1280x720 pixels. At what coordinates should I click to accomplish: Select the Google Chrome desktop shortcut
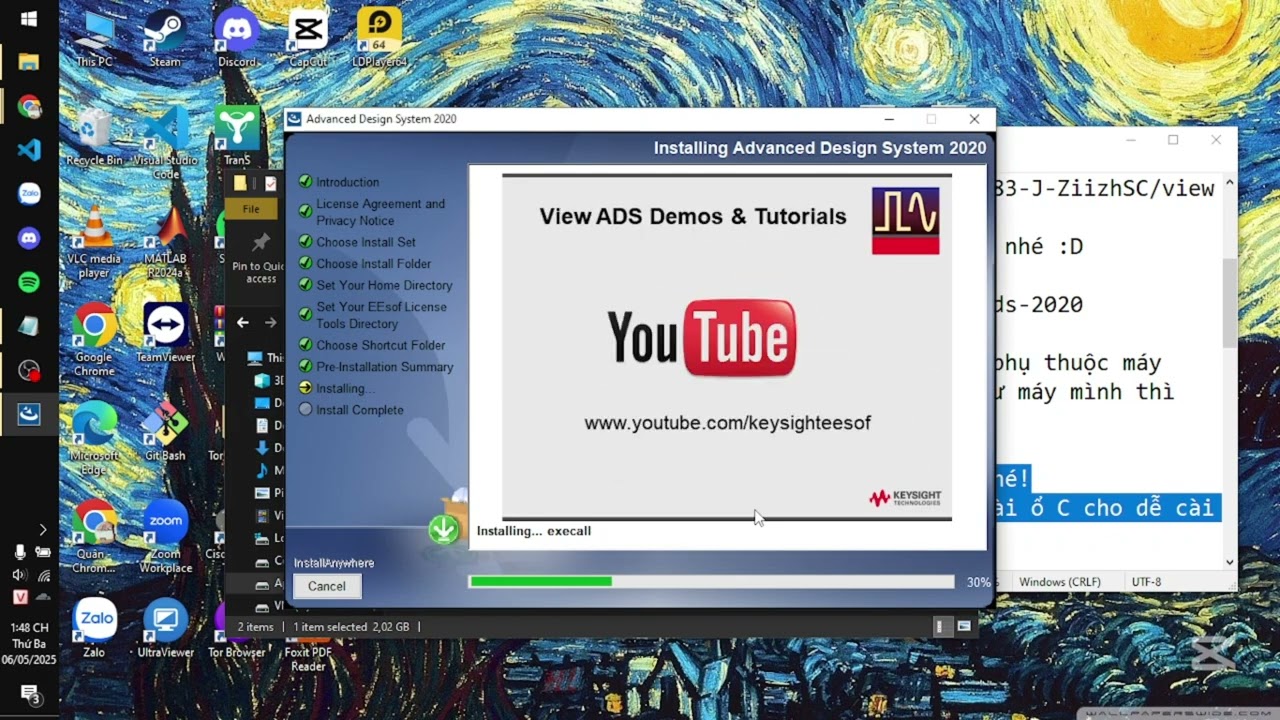[x=94, y=340]
